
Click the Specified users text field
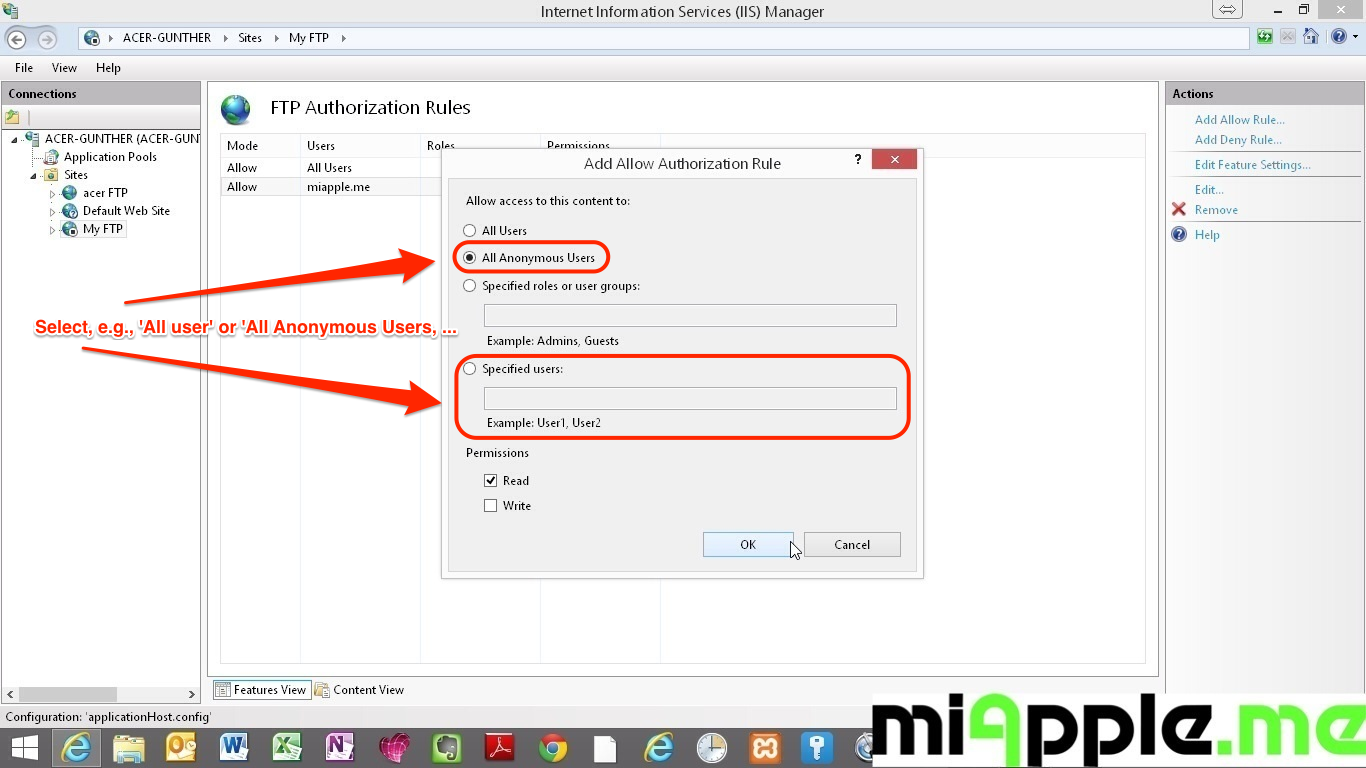pos(690,398)
